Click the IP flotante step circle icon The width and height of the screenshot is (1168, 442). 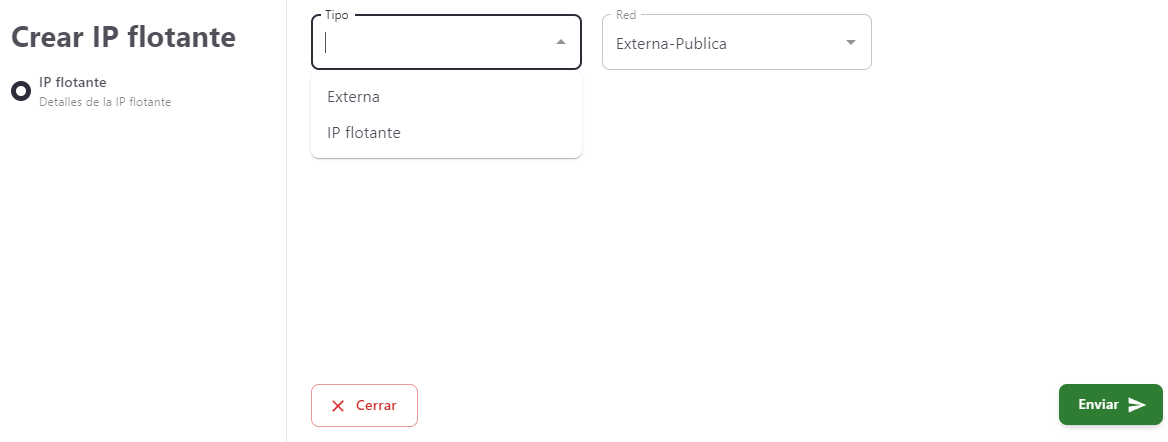coord(20,91)
